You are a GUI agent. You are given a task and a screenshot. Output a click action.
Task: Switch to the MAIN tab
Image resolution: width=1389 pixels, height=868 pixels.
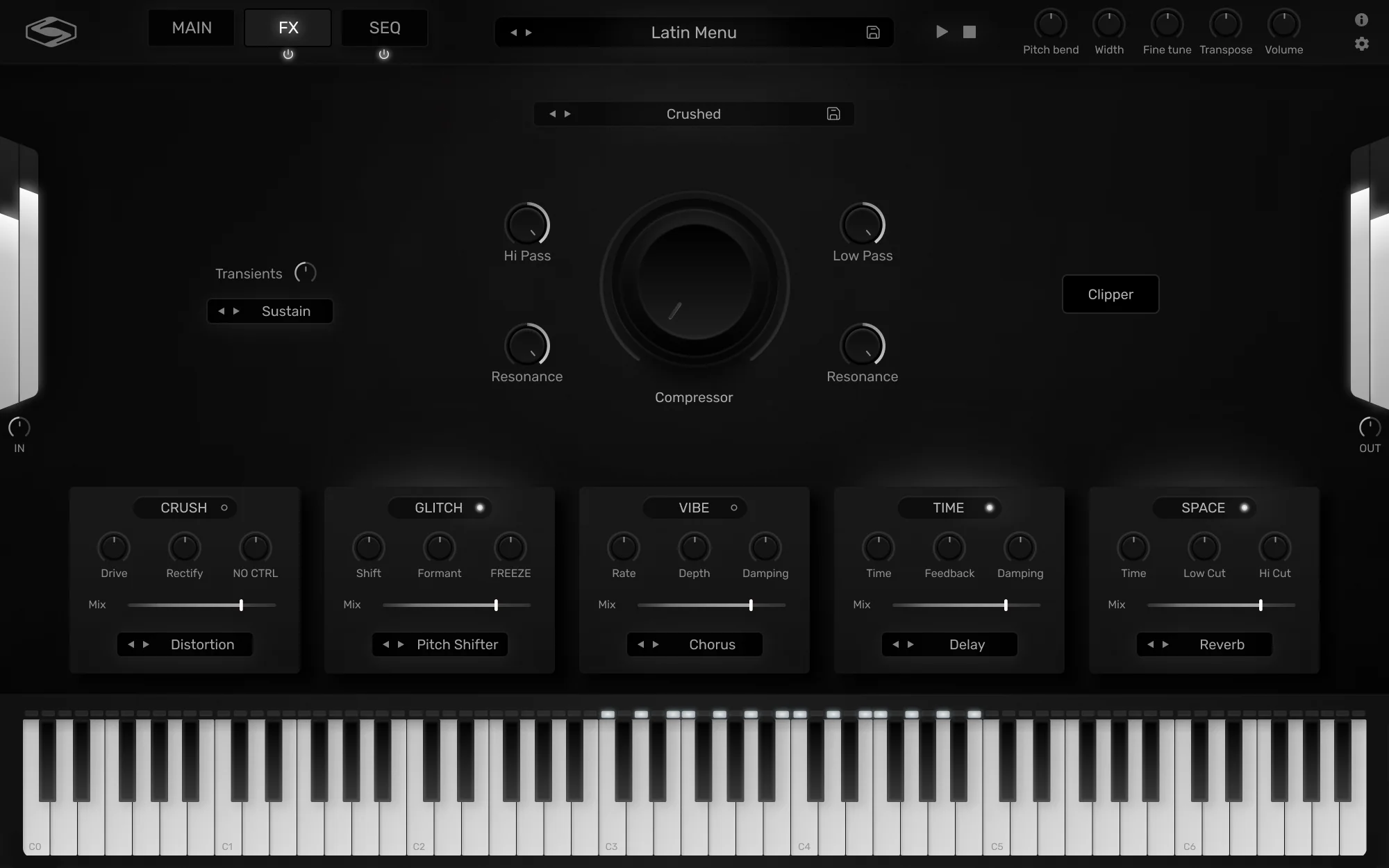(x=191, y=28)
